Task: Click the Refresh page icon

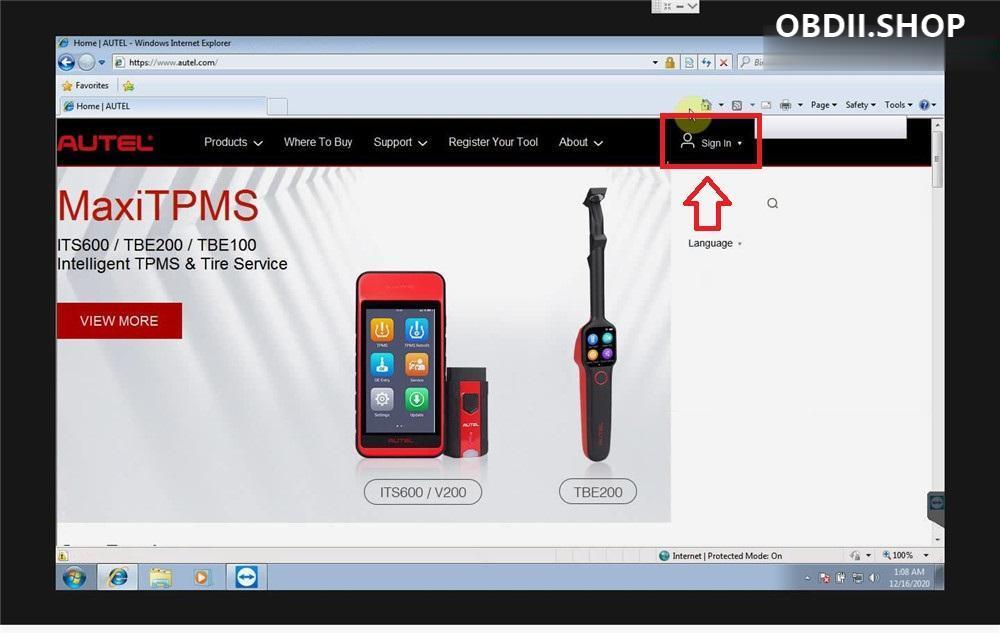Action: coord(706,62)
